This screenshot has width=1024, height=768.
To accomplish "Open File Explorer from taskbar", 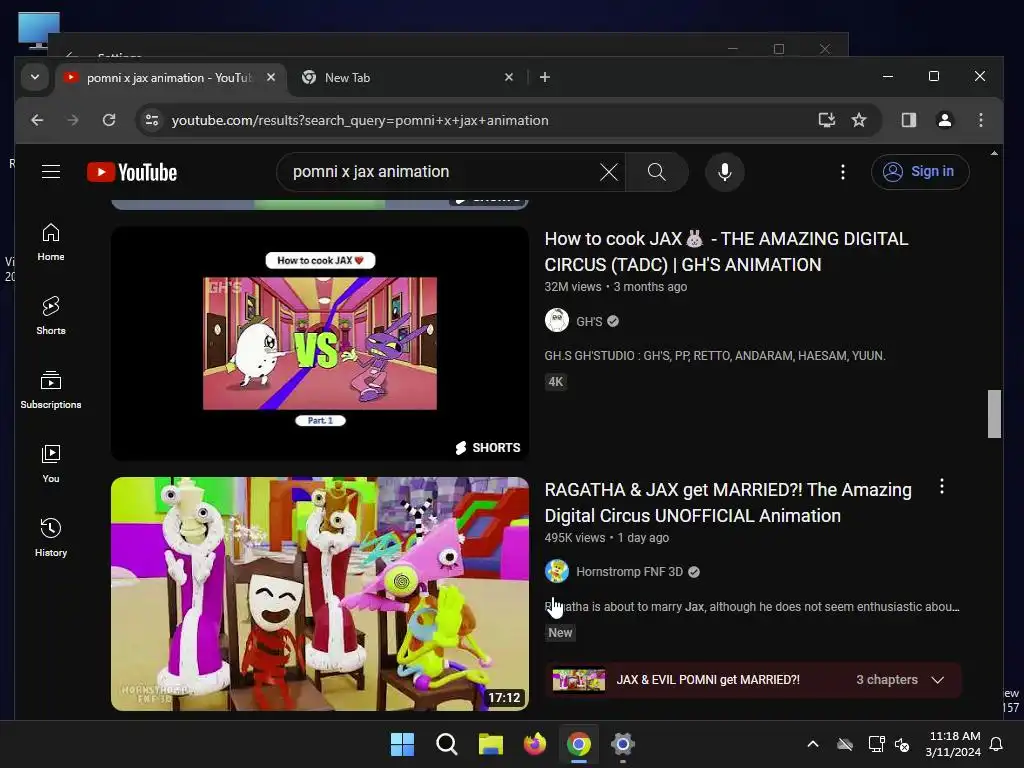I will pyautogui.click(x=490, y=744).
